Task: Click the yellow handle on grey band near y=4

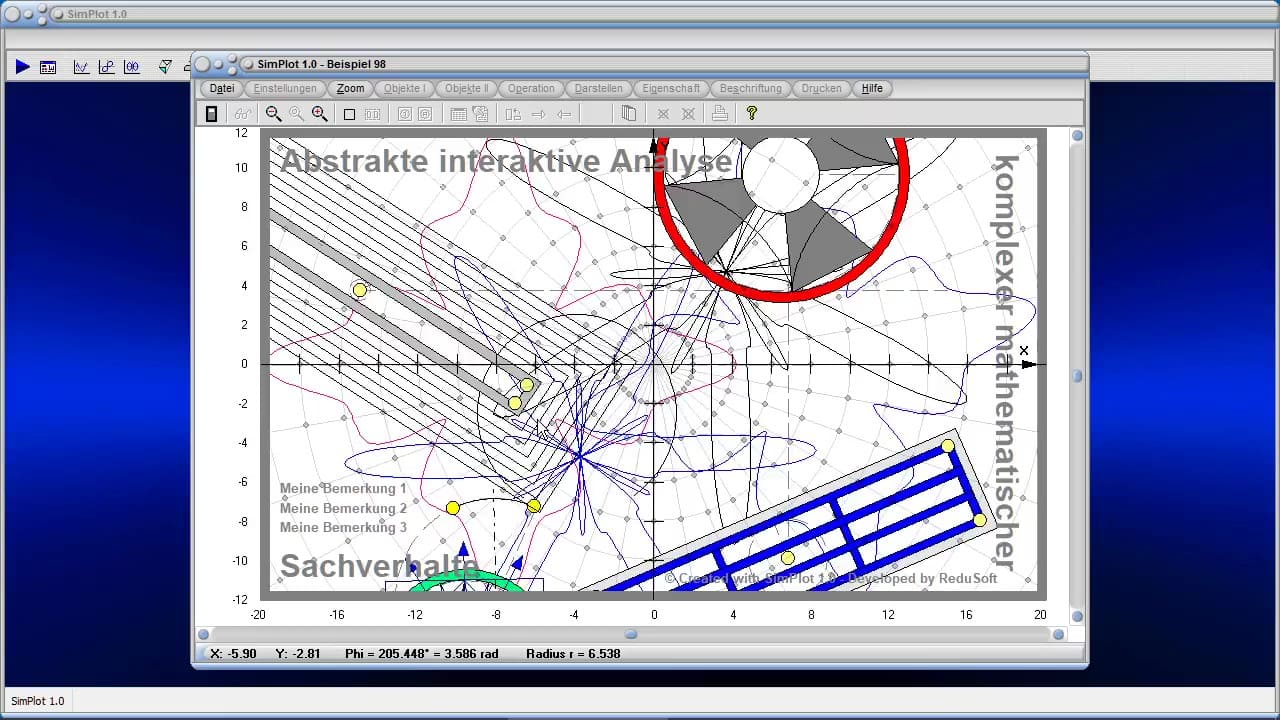Action: [x=360, y=290]
